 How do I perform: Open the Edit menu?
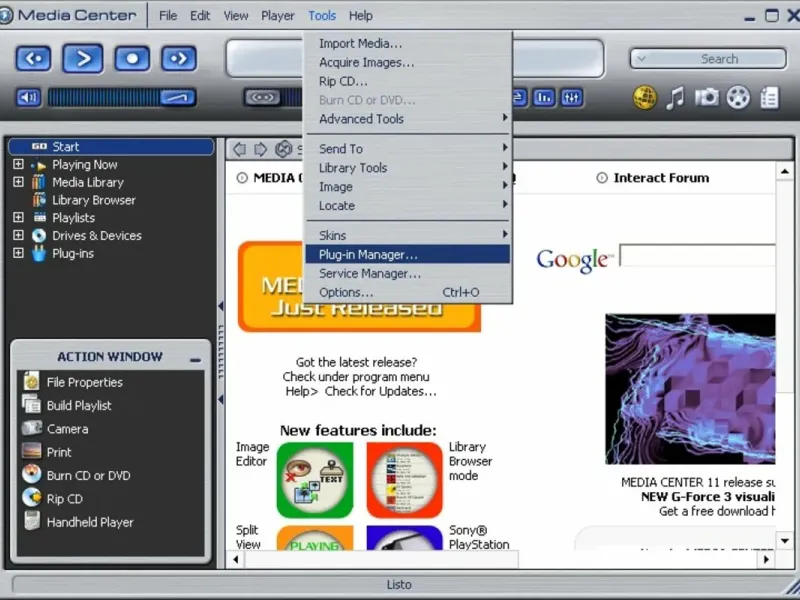pos(200,16)
